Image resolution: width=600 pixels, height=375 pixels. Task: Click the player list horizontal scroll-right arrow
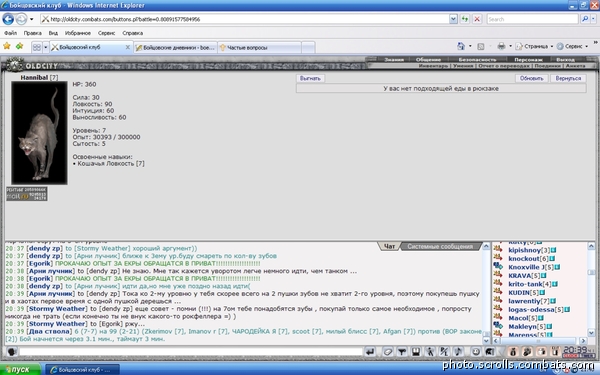(x=583, y=340)
